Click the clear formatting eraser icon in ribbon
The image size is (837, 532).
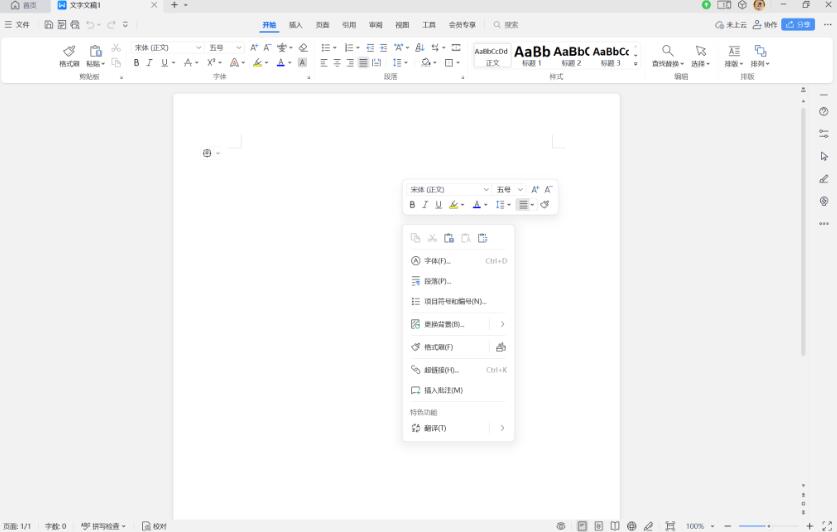(x=304, y=47)
